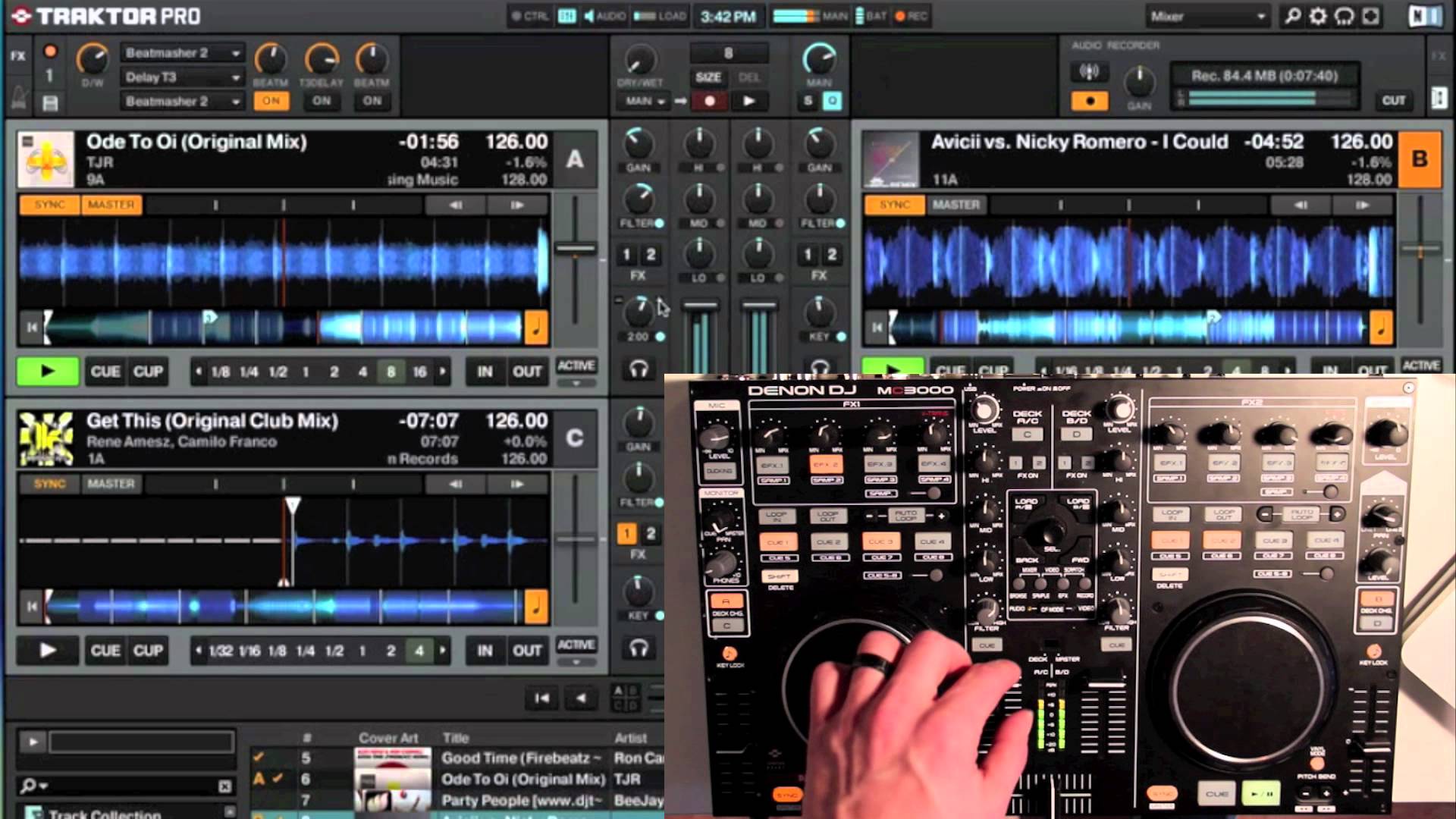
Task: Click Deck A tempo bend down arrow
Action: [455, 205]
